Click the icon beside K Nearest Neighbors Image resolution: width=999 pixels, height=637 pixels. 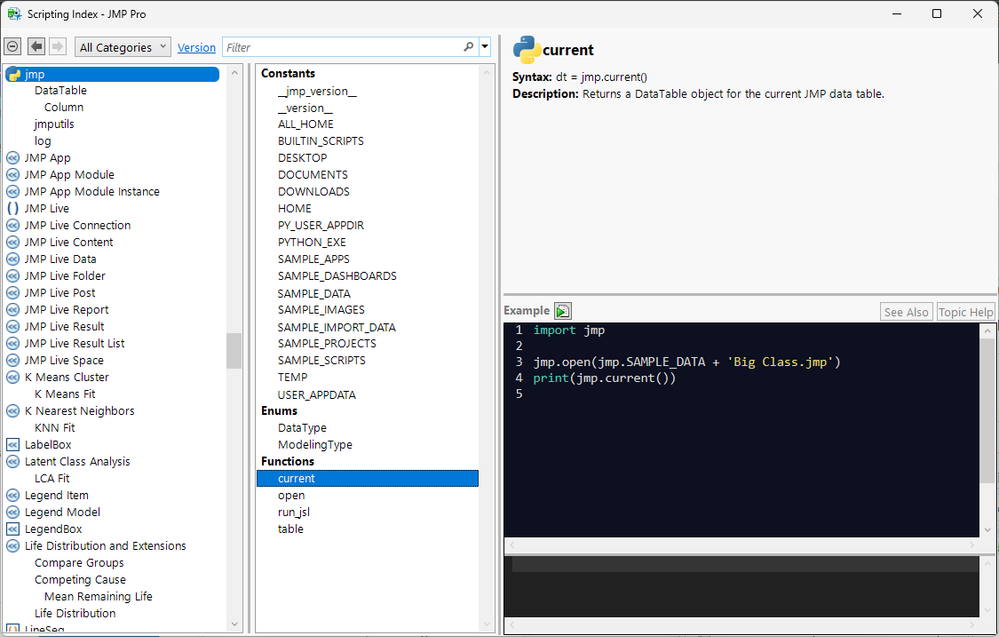13,411
